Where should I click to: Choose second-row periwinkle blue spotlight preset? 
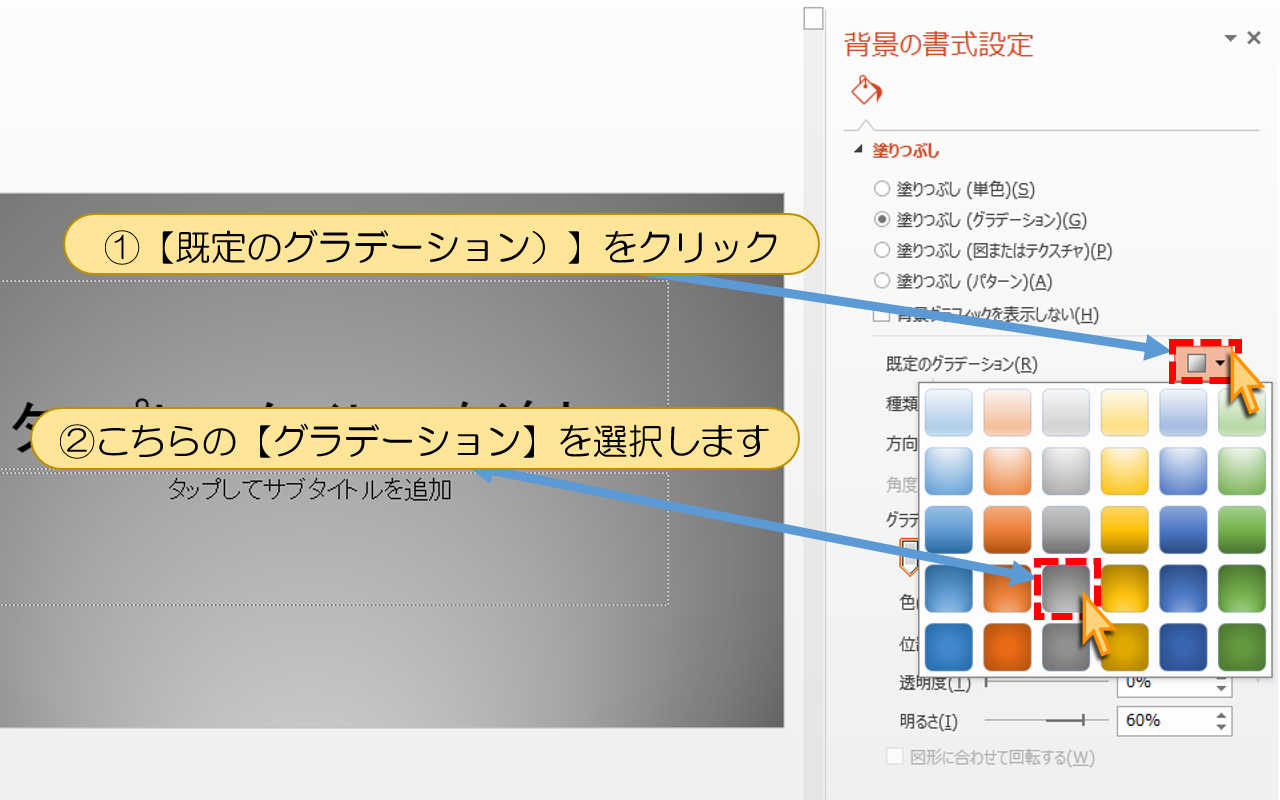click(1184, 471)
